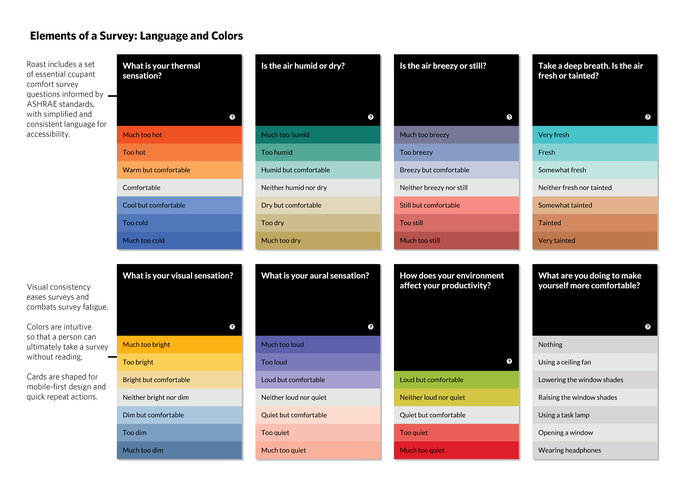This screenshot has height=494, width=695.
Task: Open help icon on productivity card
Action: point(509,362)
